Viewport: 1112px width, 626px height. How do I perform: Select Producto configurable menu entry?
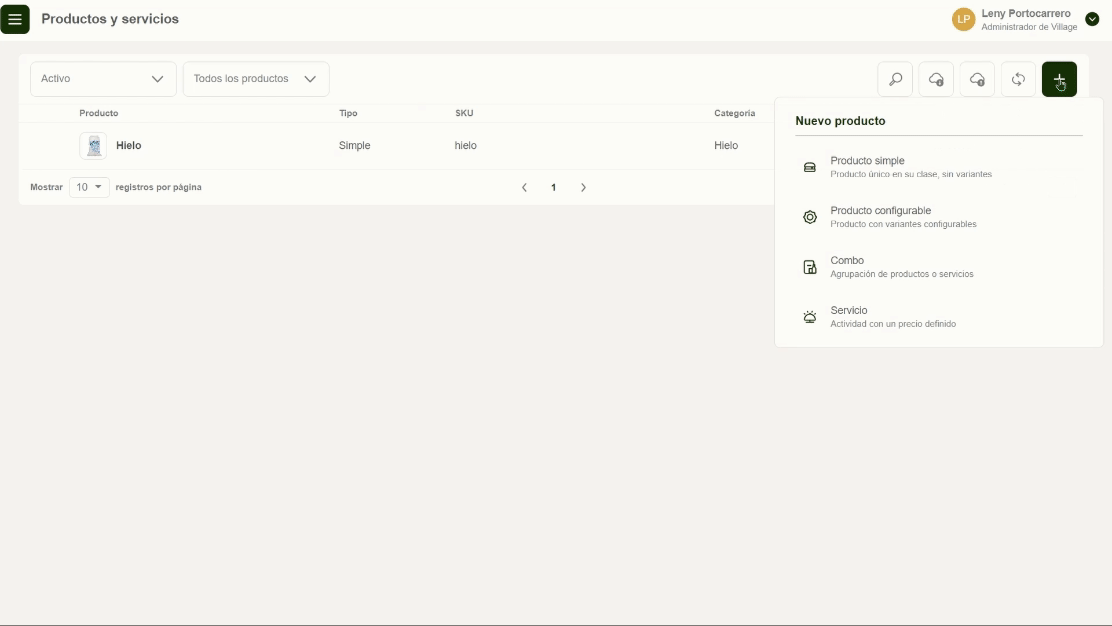tap(939, 217)
